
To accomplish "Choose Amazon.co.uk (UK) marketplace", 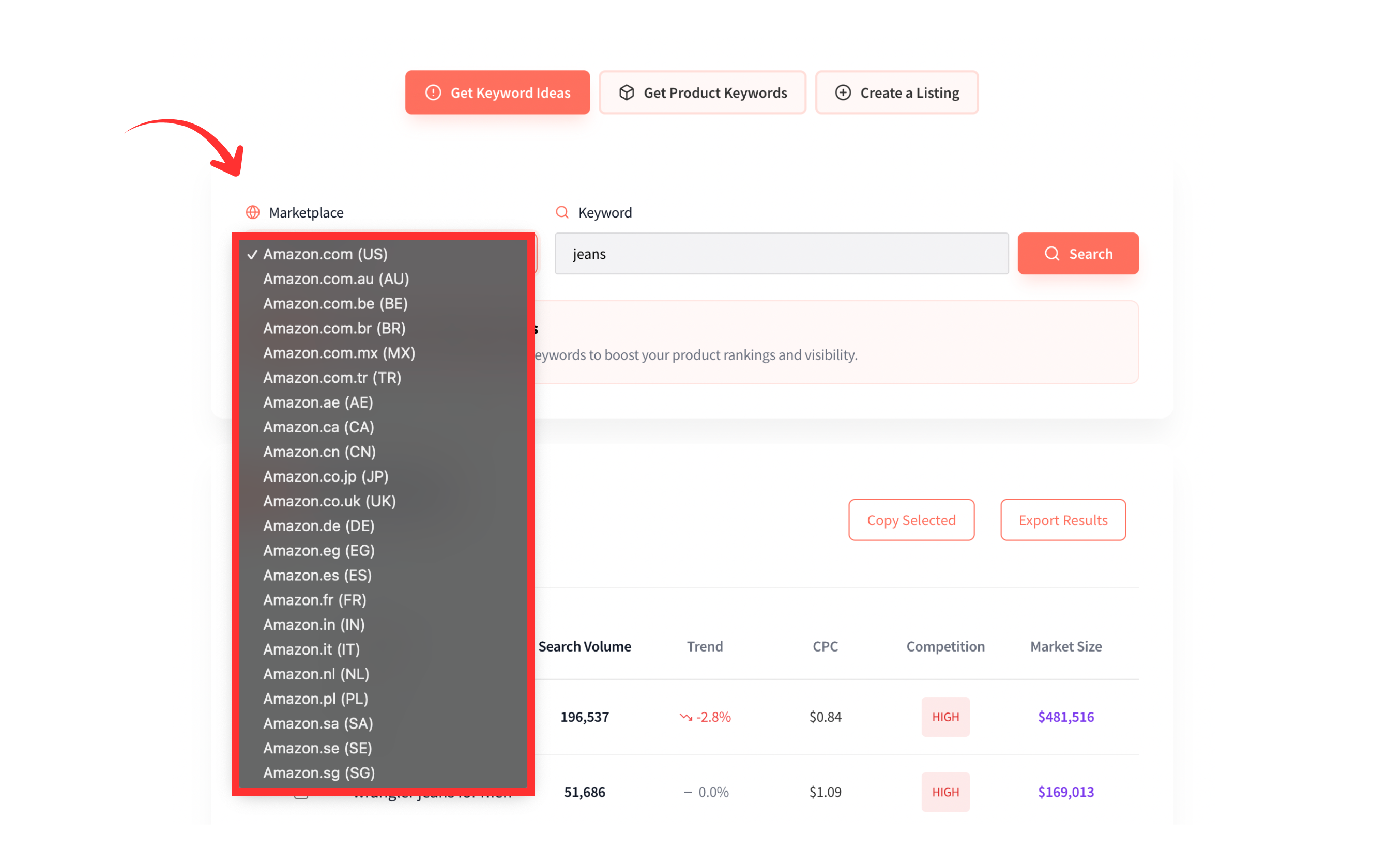I will click(x=329, y=501).
